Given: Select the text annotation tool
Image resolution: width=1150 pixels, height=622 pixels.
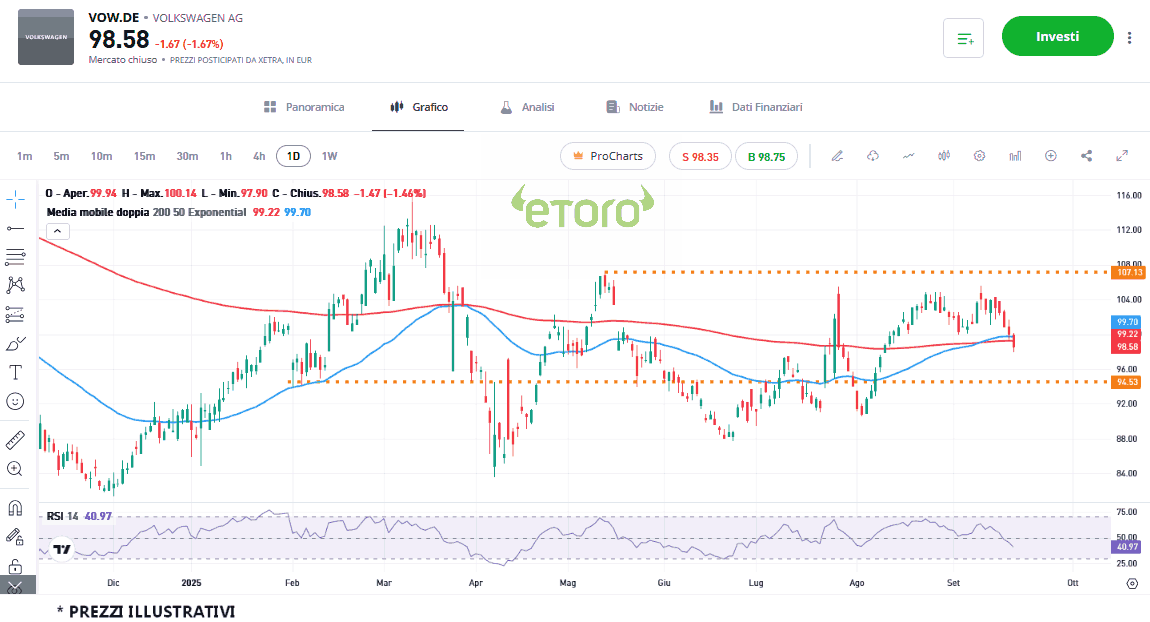Looking at the screenshot, I should pyautogui.click(x=15, y=372).
